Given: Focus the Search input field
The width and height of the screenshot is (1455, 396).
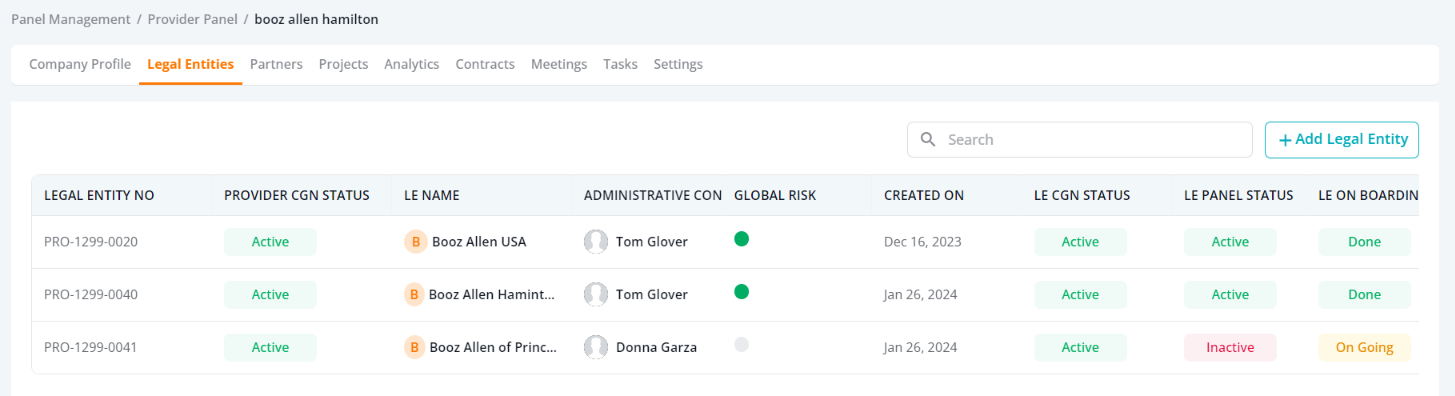Looking at the screenshot, I should pos(1080,140).
